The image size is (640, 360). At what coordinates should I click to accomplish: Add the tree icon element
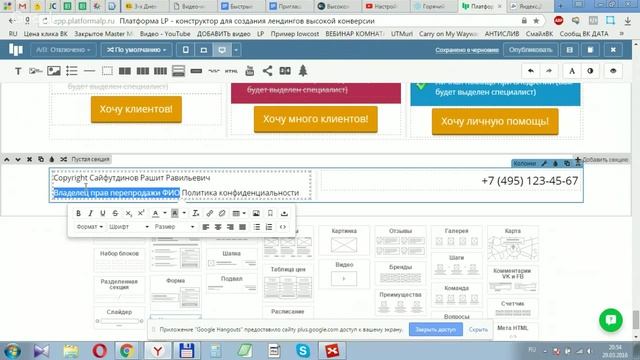pyautogui.click(x=303, y=71)
